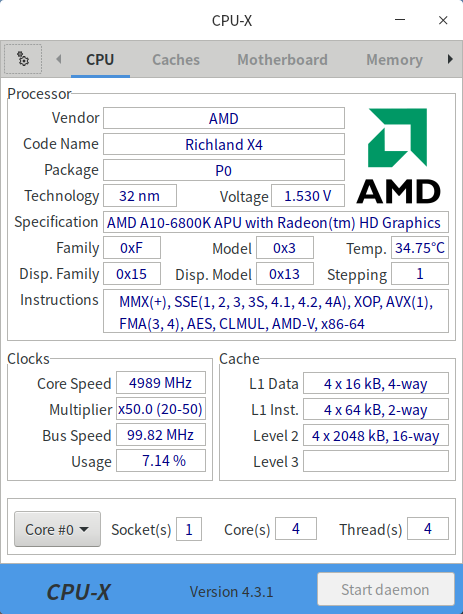
Task: Open the settings gear button
Action: click(23, 59)
